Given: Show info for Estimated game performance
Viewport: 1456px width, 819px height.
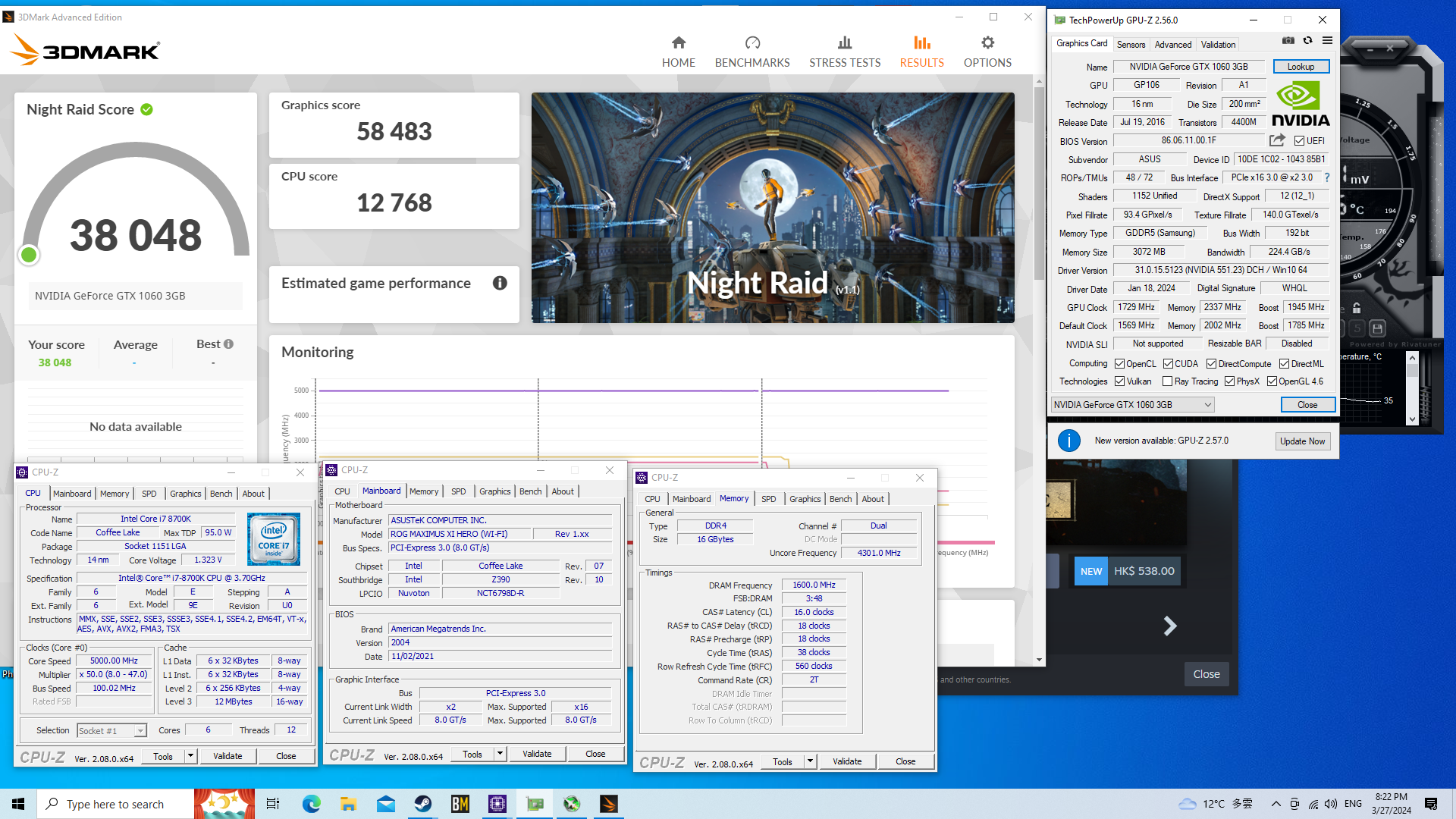Looking at the screenshot, I should (500, 283).
